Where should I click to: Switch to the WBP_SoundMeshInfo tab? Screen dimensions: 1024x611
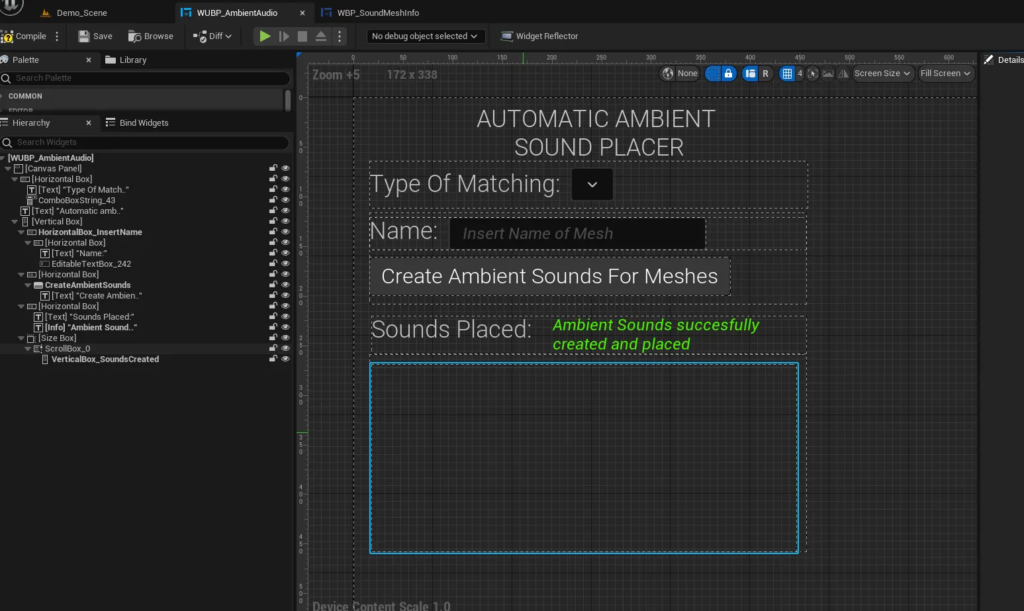point(376,13)
